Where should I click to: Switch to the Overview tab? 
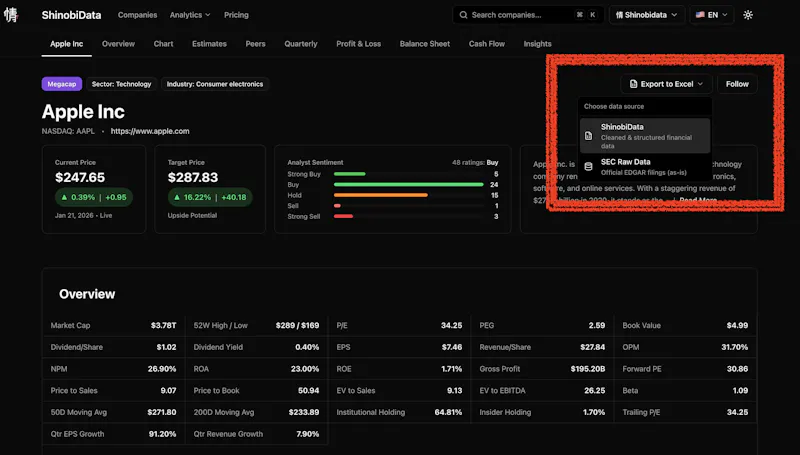point(118,44)
